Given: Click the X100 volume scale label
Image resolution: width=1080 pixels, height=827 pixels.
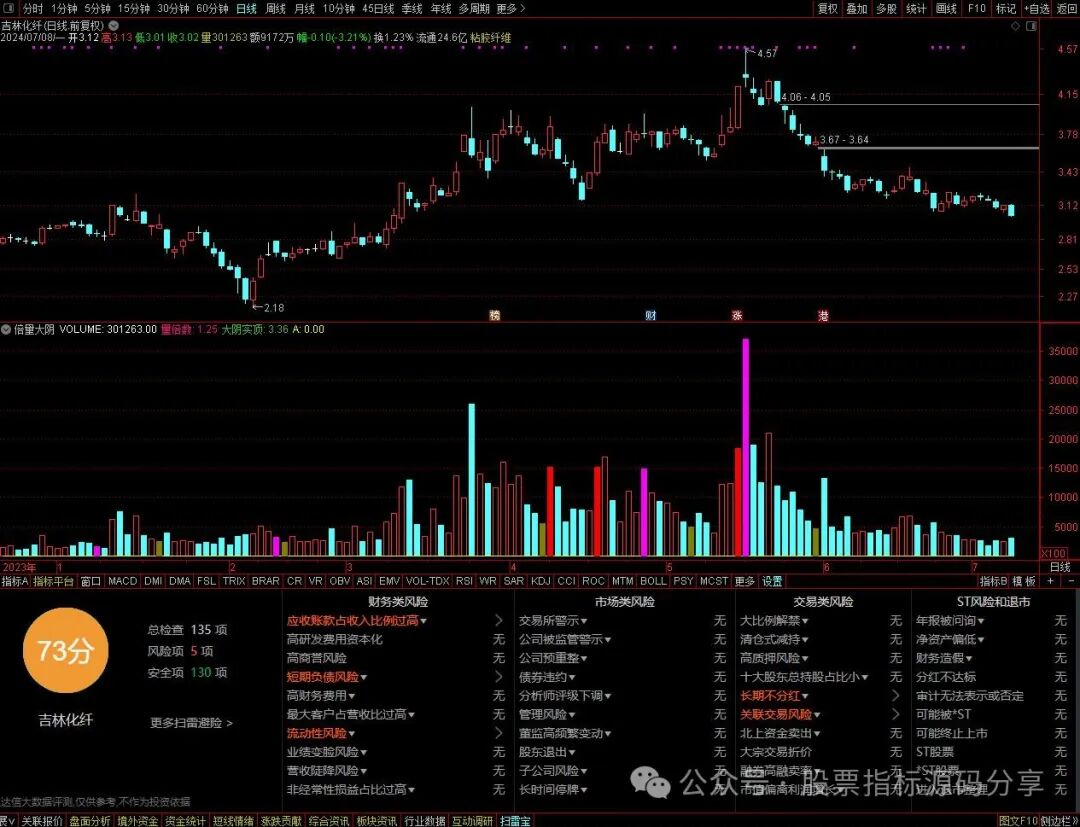Looking at the screenshot, I should pyautogui.click(x=1052, y=553).
